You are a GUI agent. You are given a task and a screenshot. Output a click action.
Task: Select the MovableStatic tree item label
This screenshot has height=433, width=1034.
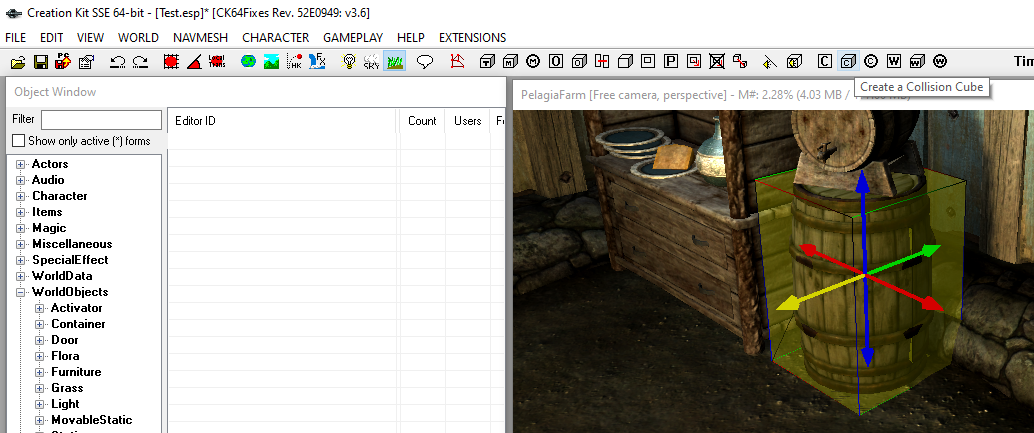pyautogui.click(x=92, y=420)
